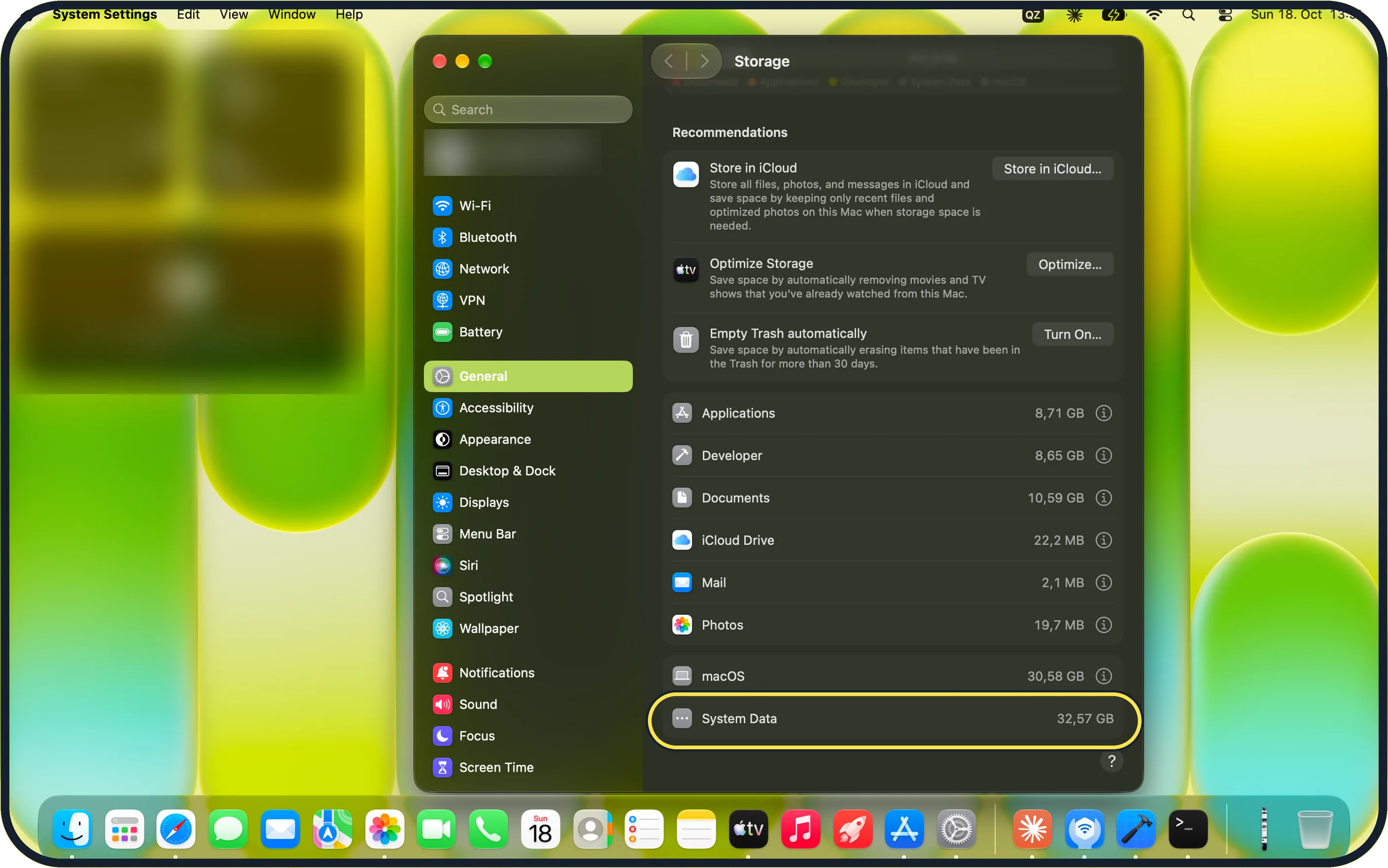
Task: Select Desktop & Dock in the sidebar
Action: [528, 471]
